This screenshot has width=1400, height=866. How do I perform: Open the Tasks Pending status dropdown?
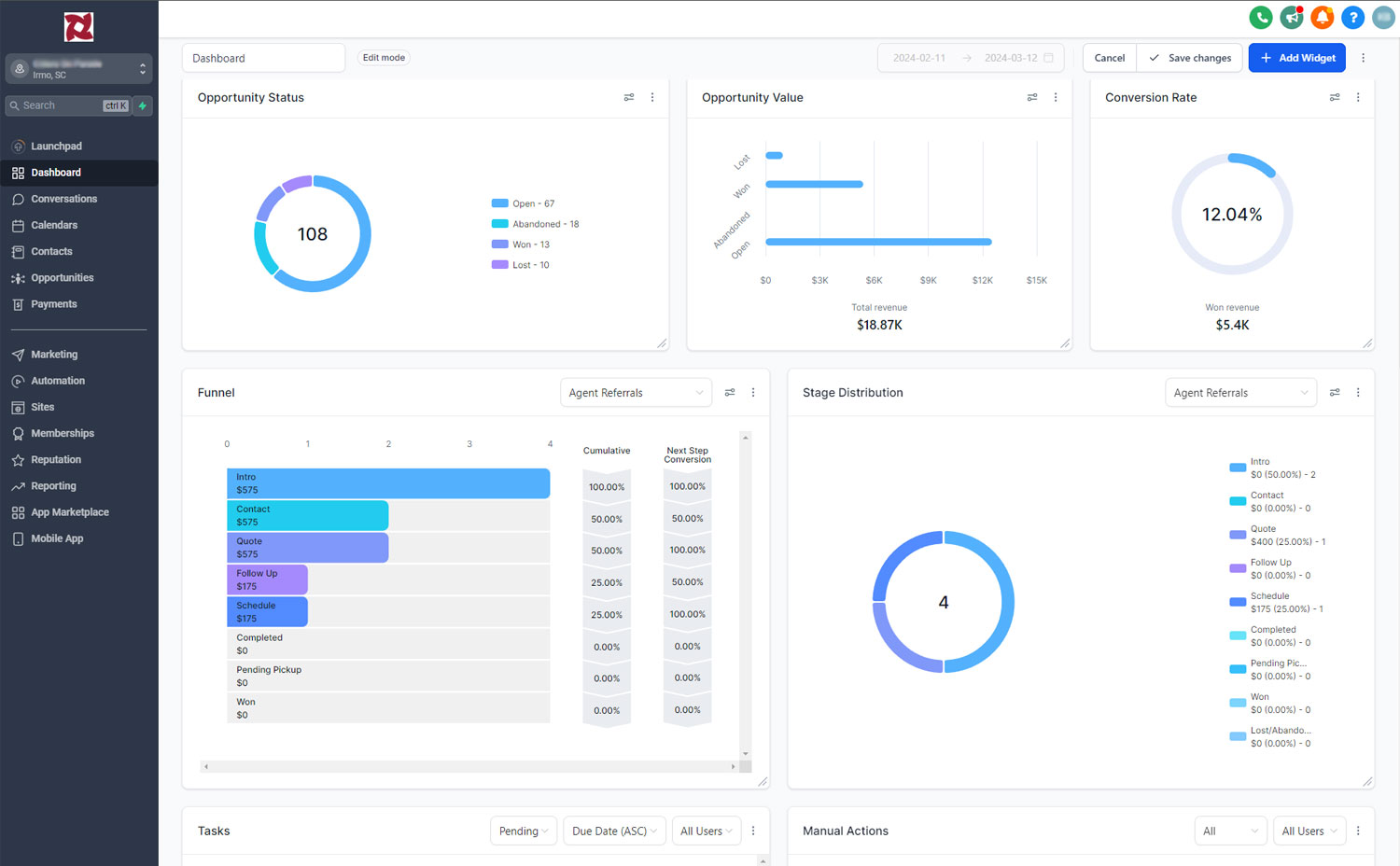pyautogui.click(x=524, y=831)
